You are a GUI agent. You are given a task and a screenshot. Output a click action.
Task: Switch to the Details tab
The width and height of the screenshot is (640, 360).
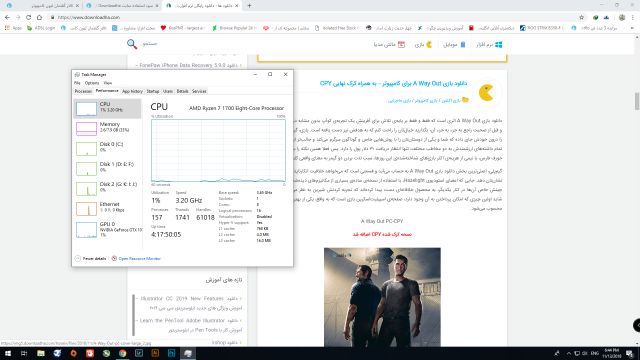[182, 91]
